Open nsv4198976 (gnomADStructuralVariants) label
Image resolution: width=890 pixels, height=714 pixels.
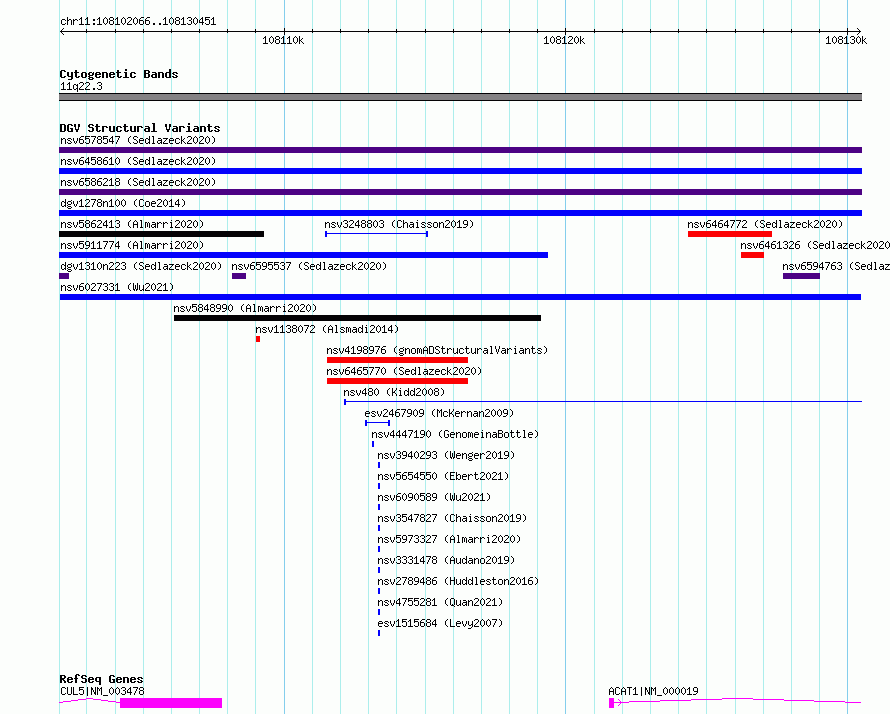pos(437,350)
